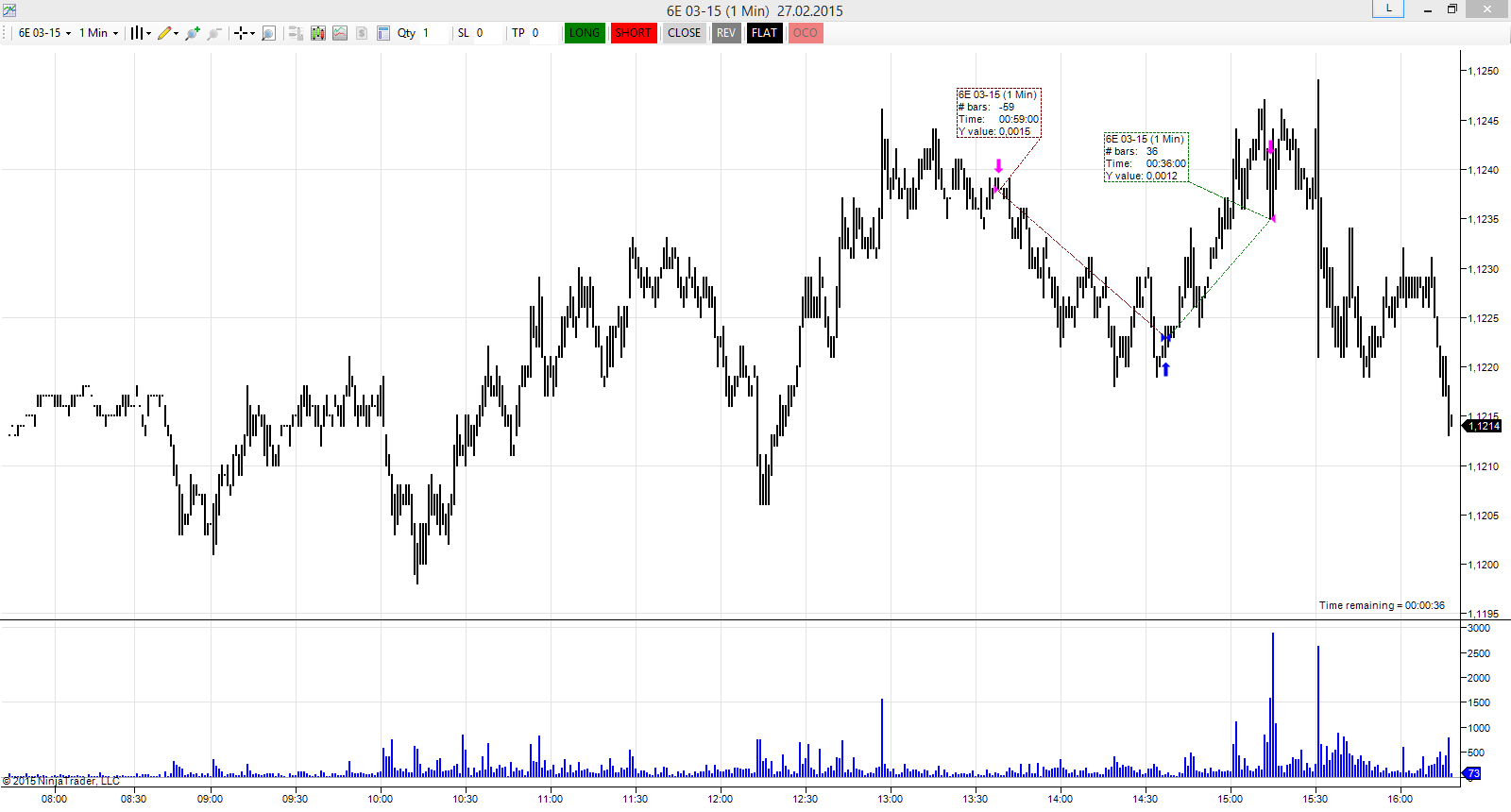The image size is (1511, 812).
Task: Select the crosshair cursor icon
Action: point(241,33)
